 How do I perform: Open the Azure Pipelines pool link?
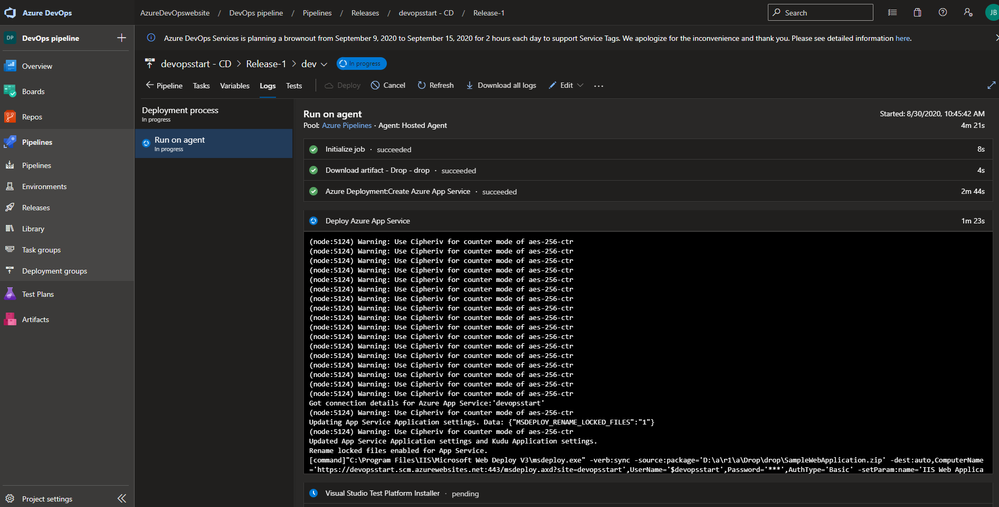pyautogui.click(x=347, y=125)
